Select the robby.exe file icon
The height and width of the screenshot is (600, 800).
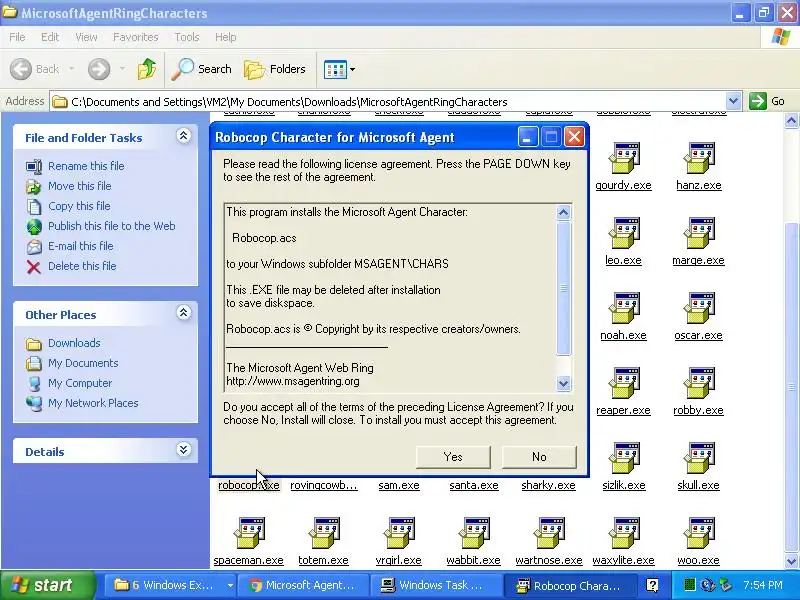click(698, 384)
